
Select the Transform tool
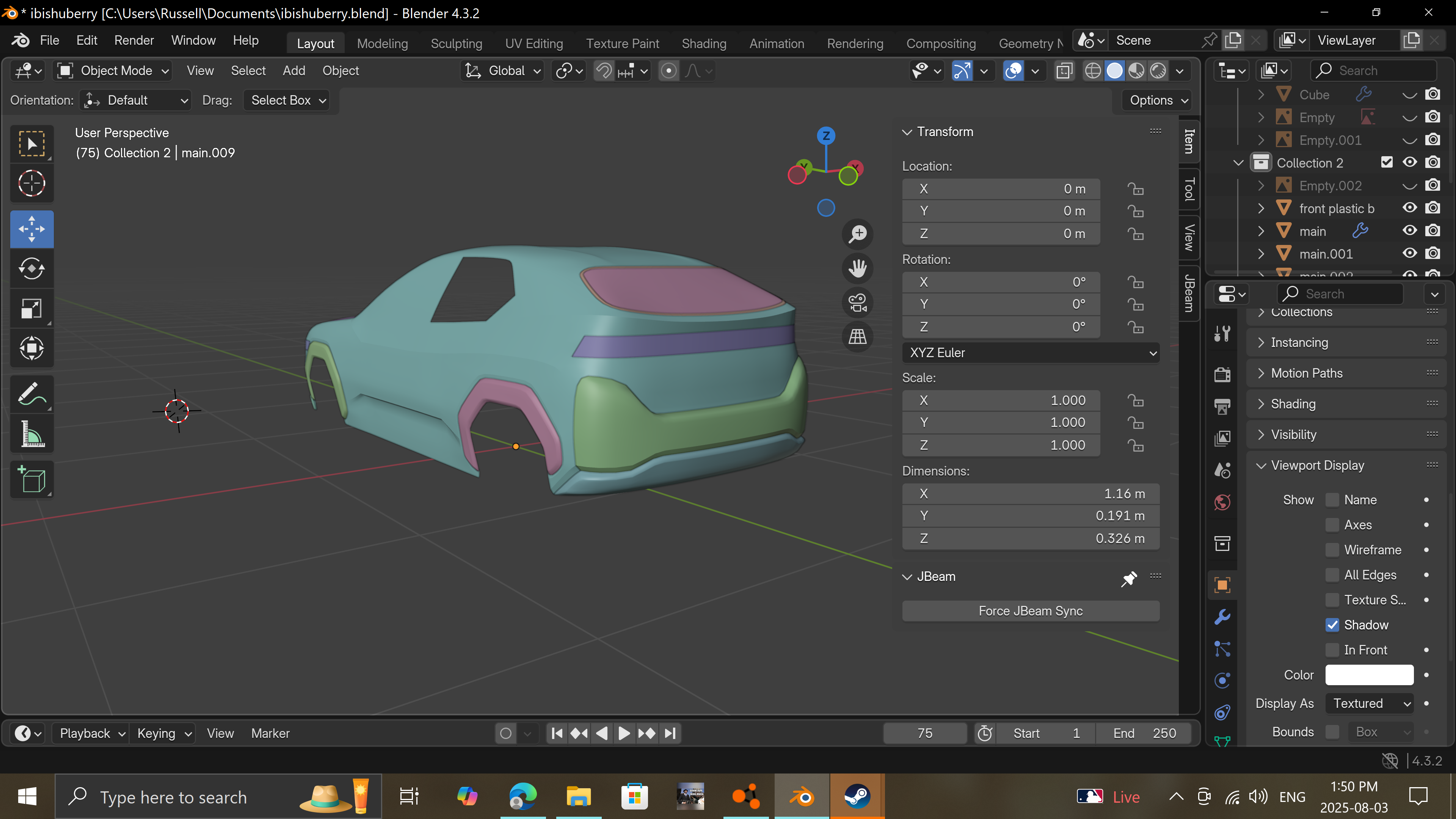31,348
